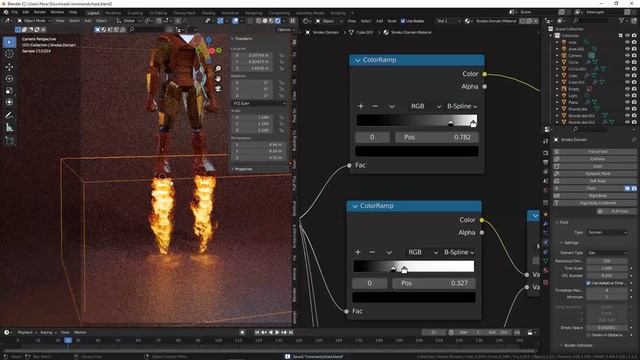This screenshot has height=360, width=640.
Task: Open the Global transform orientation dropdown
Action: [128, 20]
